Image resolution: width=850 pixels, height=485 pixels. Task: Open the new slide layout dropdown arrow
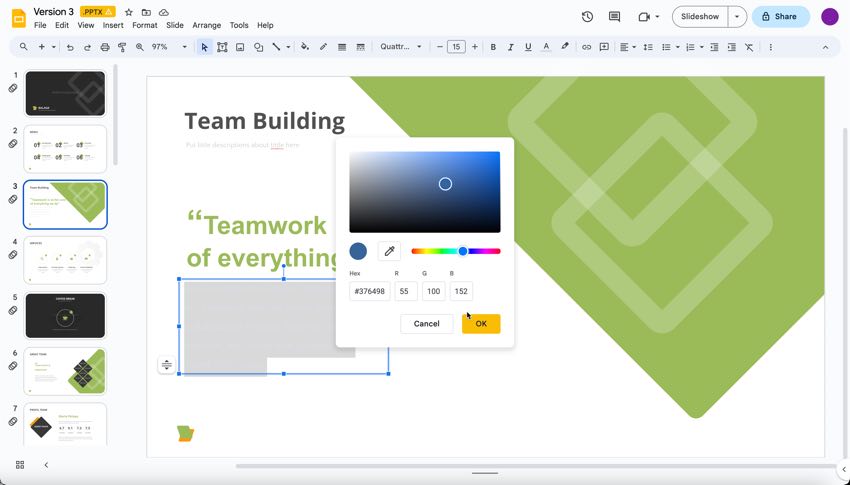[54, 47]
